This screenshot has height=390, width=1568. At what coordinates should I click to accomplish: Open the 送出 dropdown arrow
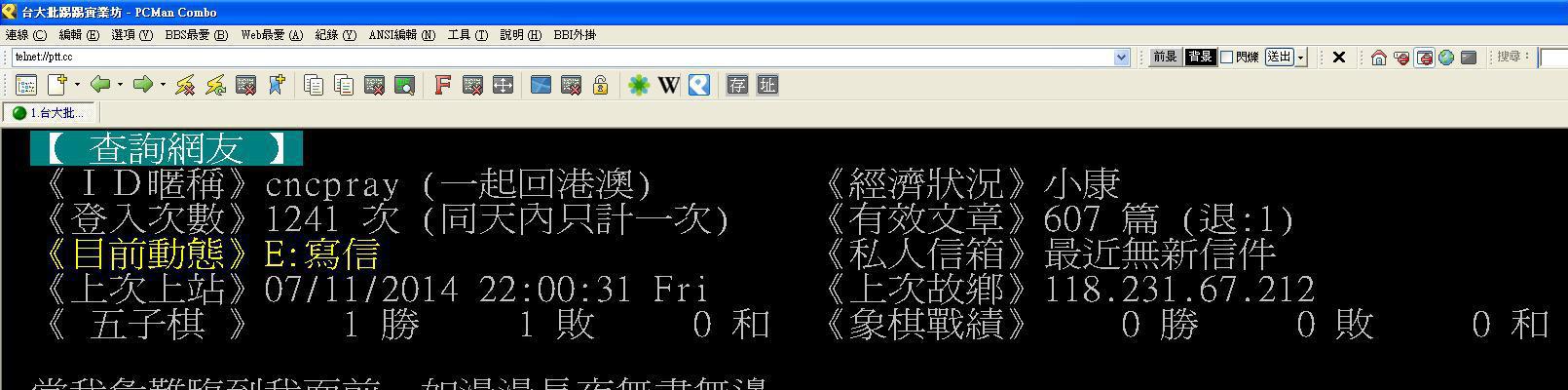1300,58
